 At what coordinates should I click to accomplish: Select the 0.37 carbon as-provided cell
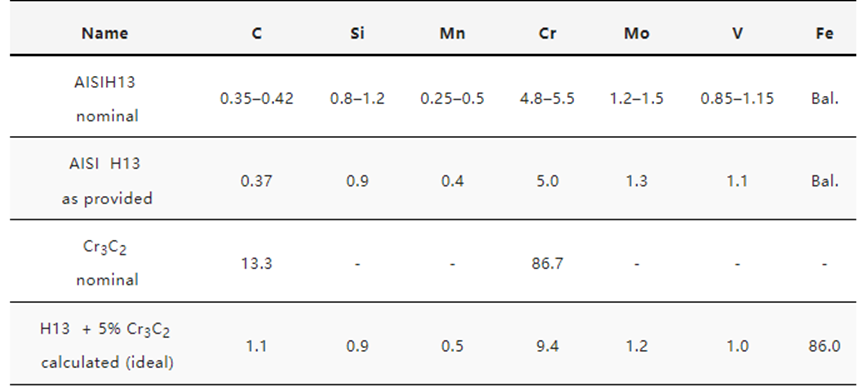point(257,181)
